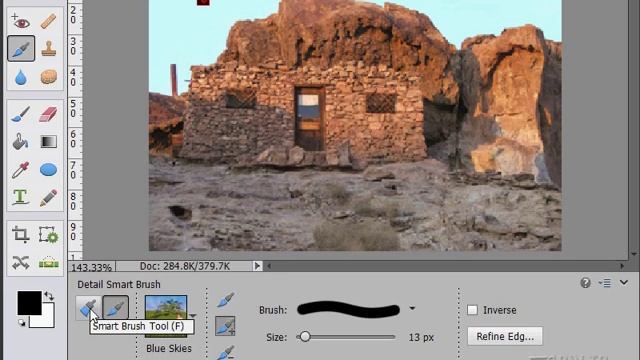Click the Refine Edge button
Image resolution: width=640 pixels, height=360 pixels.
505,336
